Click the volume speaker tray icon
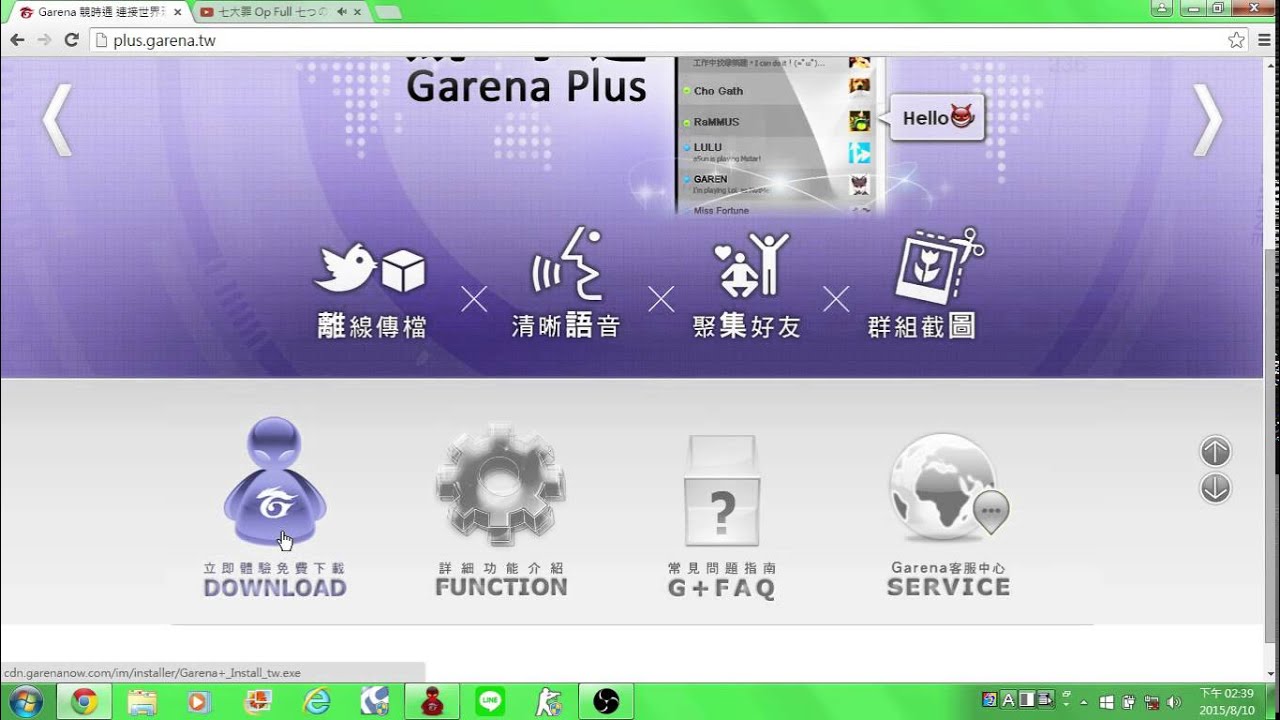This screenshot has width=1280, height=720. click(1174, 701)
